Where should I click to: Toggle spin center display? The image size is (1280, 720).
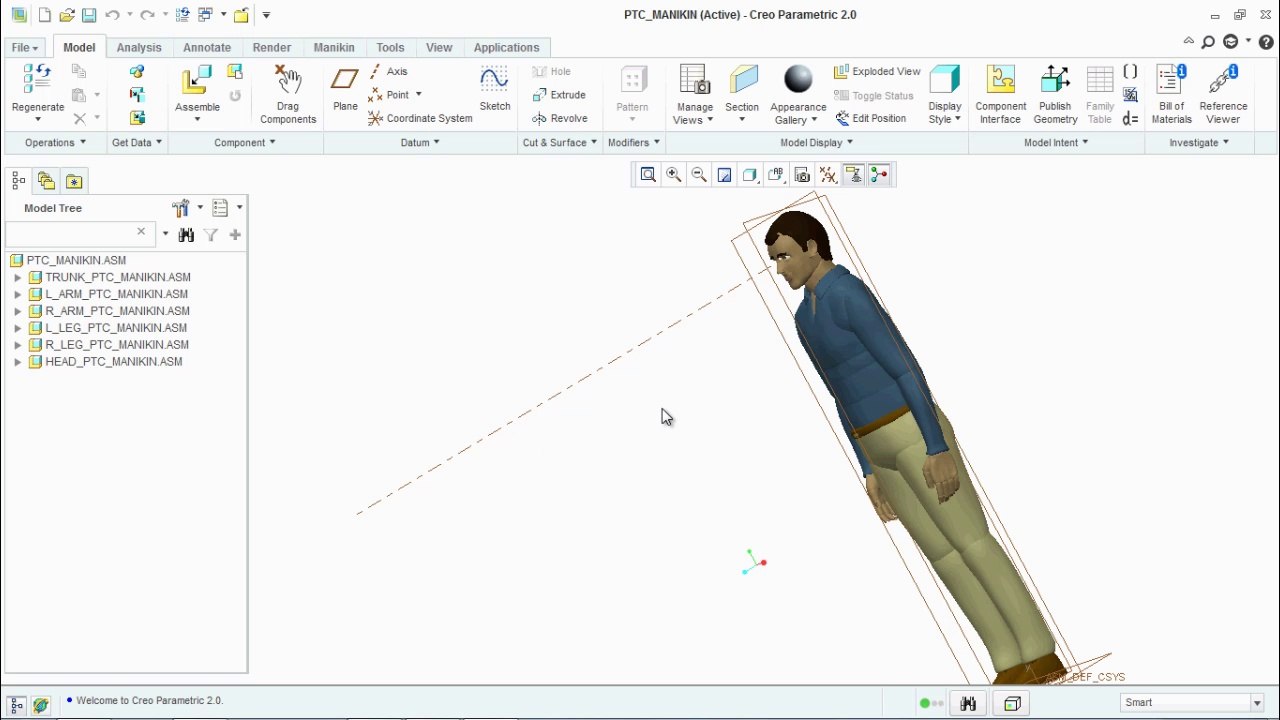[879, 175]
